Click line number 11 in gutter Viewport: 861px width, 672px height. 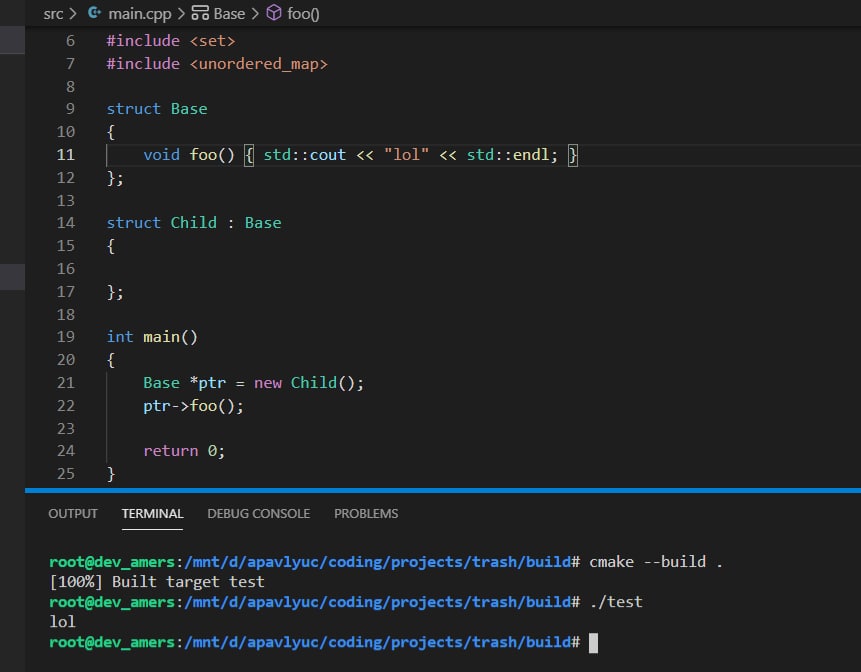[x=66, y=155]
